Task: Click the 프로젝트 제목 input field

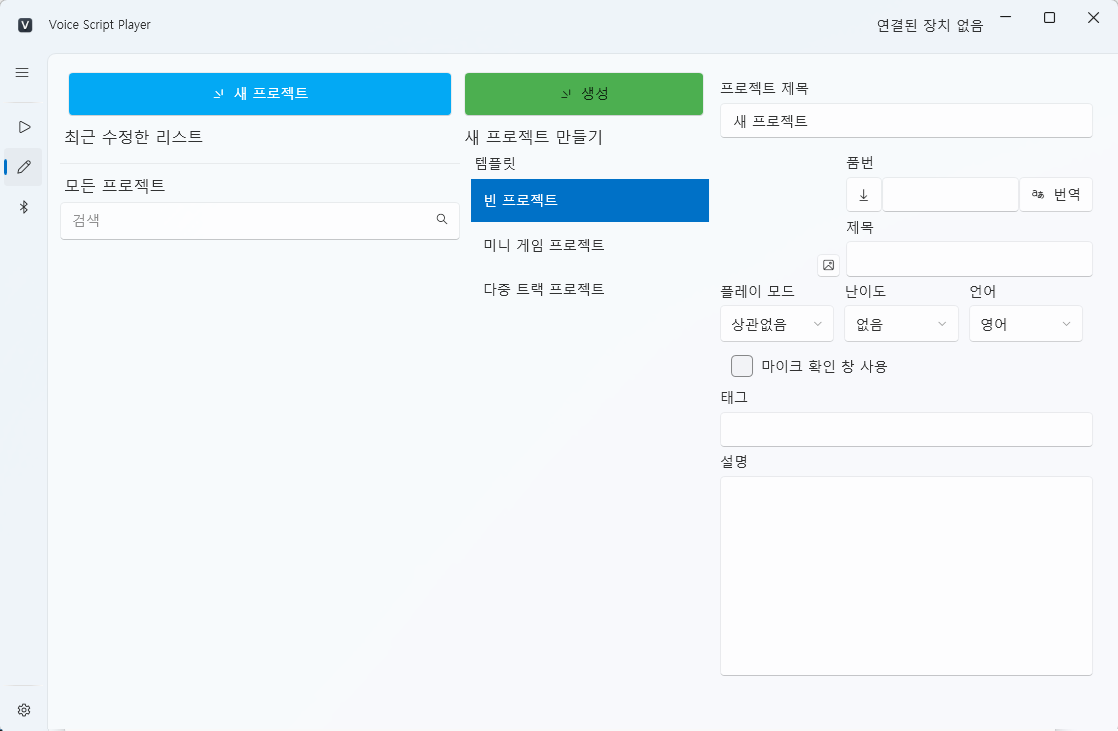Action: point(906,120)
